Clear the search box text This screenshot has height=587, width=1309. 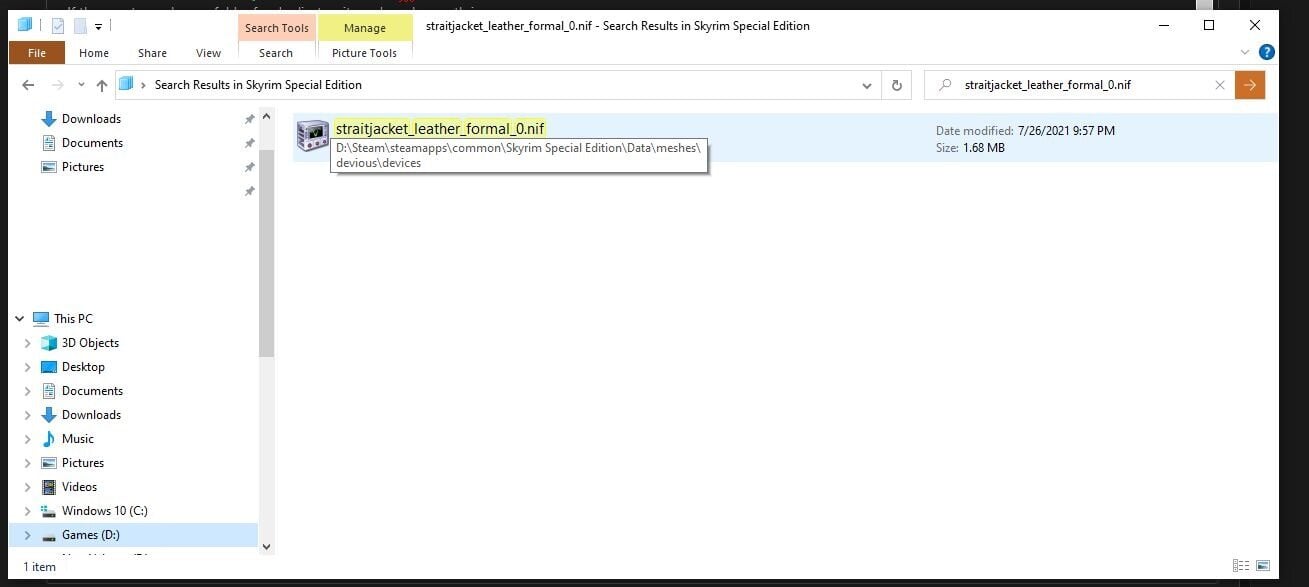pyautogui.click(x=1219, y=85)
